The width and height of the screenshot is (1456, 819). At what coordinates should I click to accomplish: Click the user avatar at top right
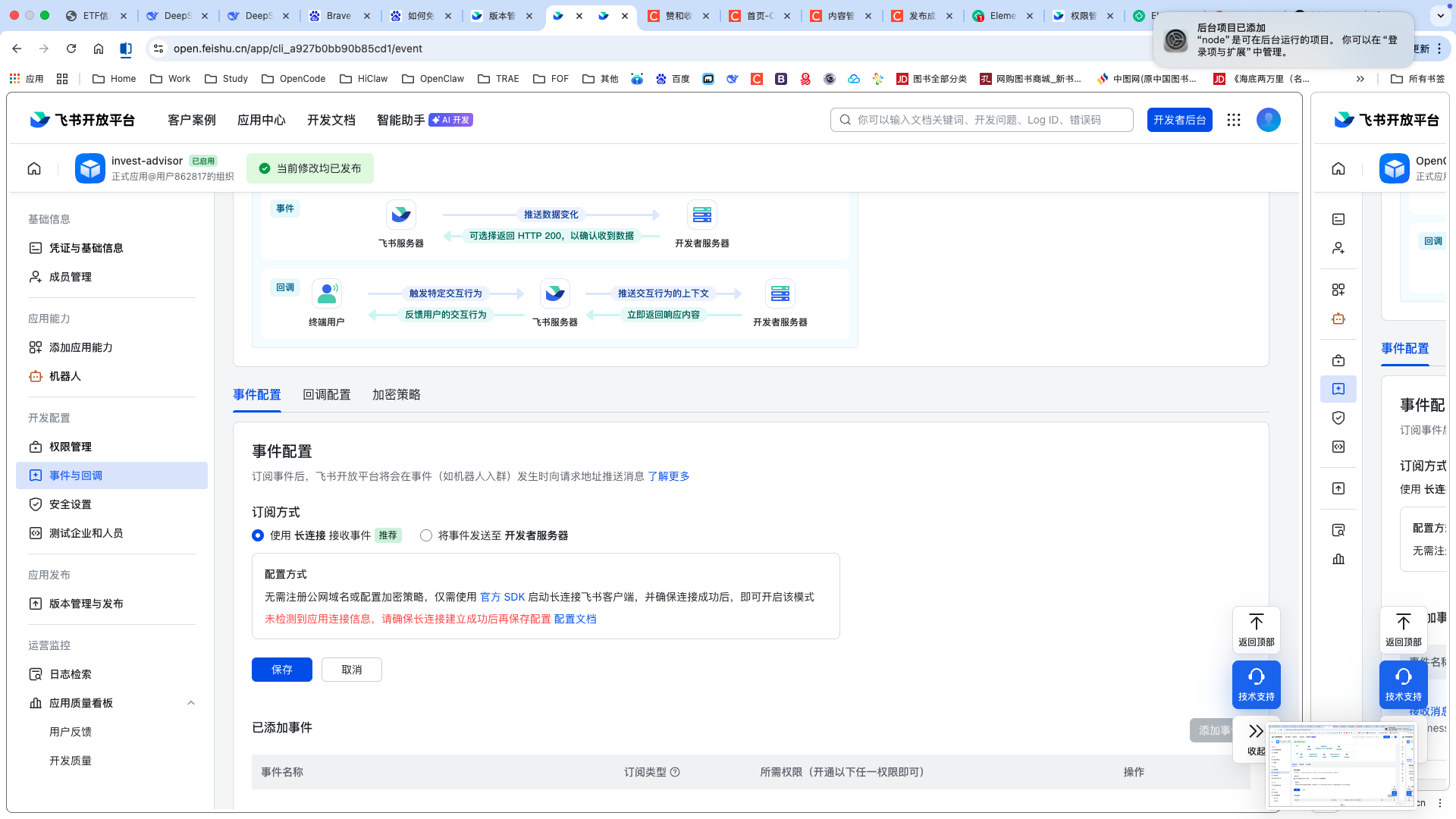click(x=1268, y=119)
